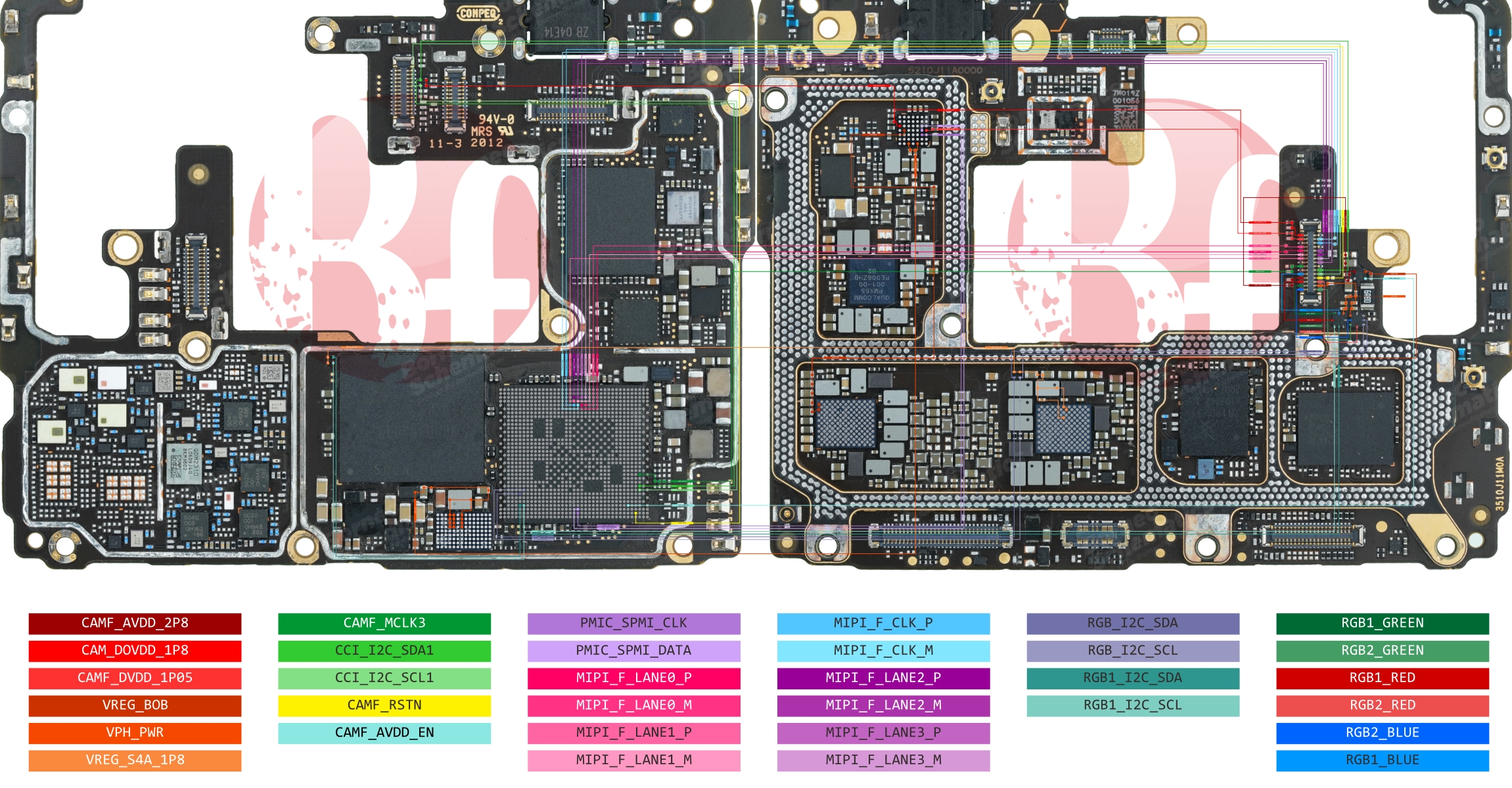Screen dimensions: 1512x788
Task: Select the RGB1_I2C_SDA legend entry
Action: pos(1134,678)
